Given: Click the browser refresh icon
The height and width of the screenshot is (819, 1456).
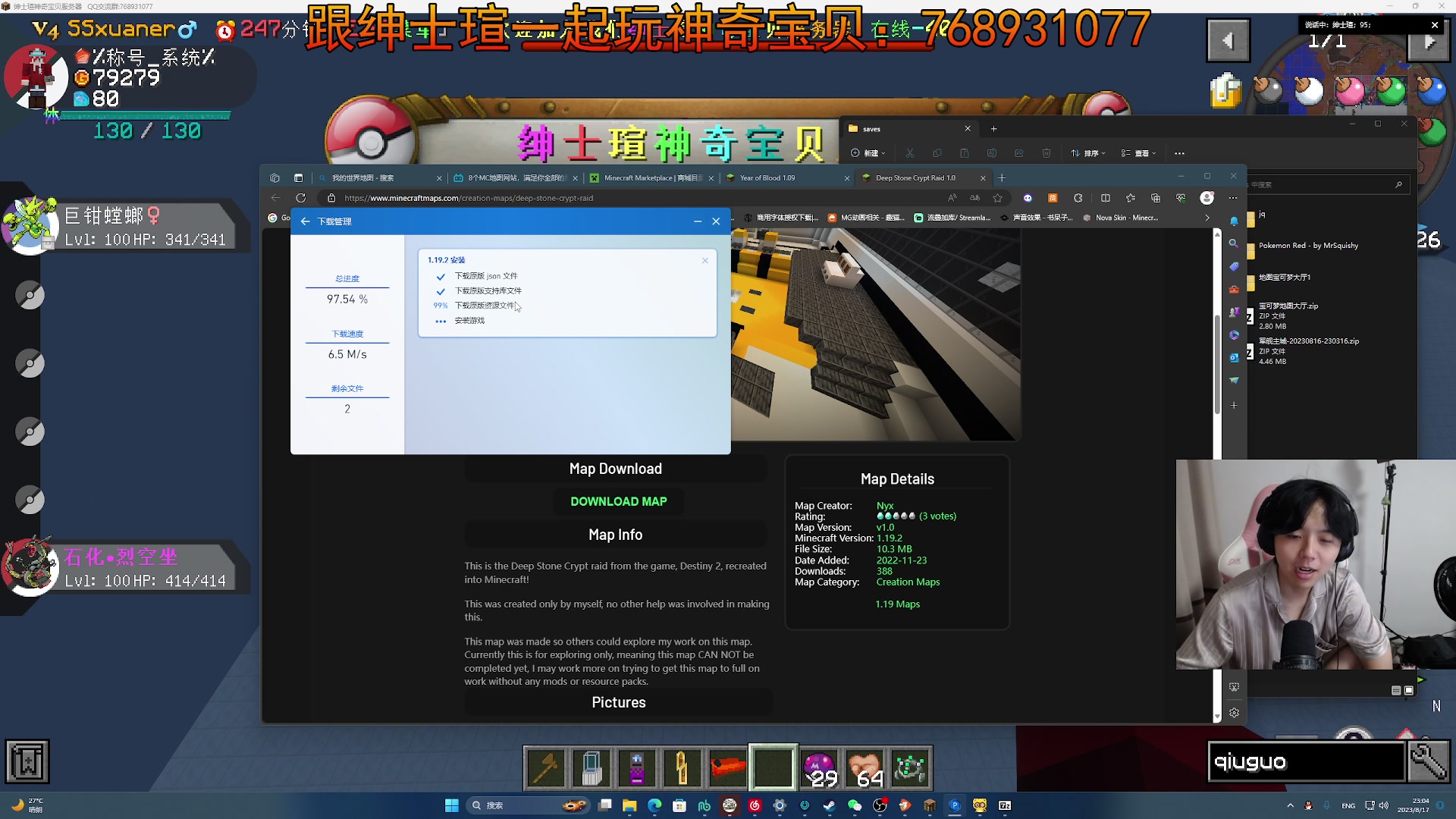Looking at the screenshot, I should tap(301, 198).
